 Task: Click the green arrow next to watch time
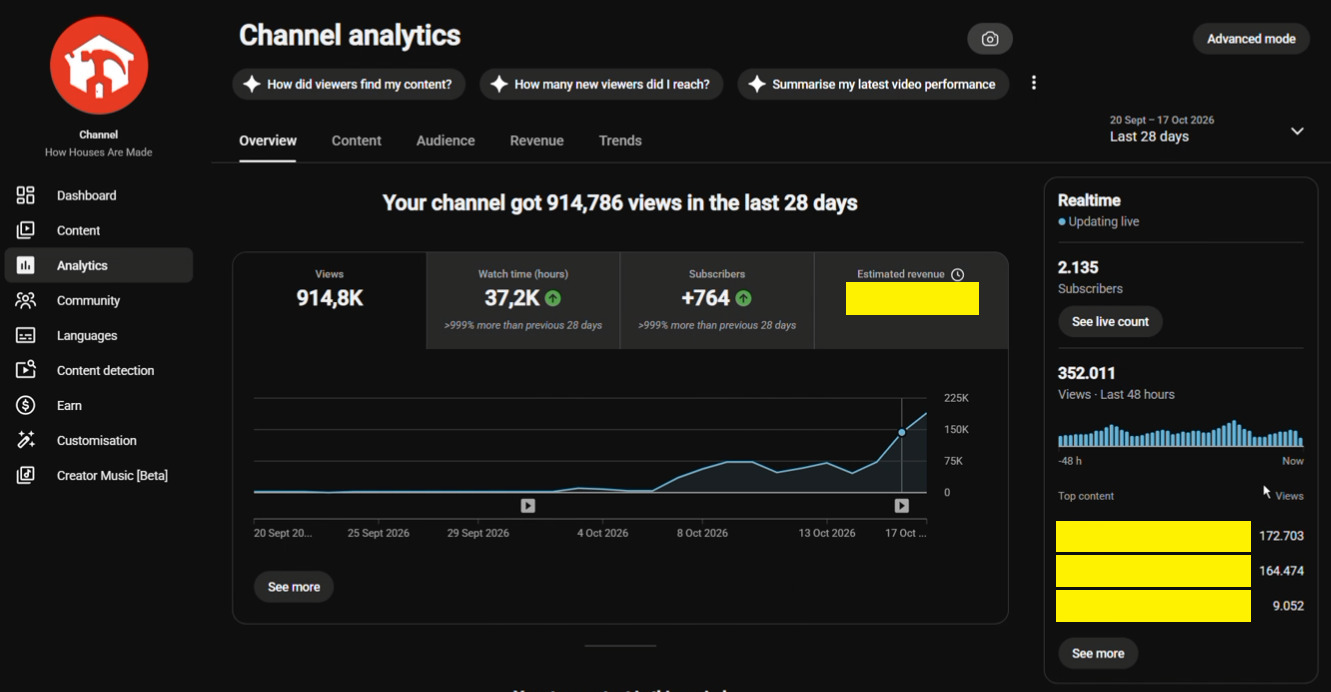[x=552, y=298]
